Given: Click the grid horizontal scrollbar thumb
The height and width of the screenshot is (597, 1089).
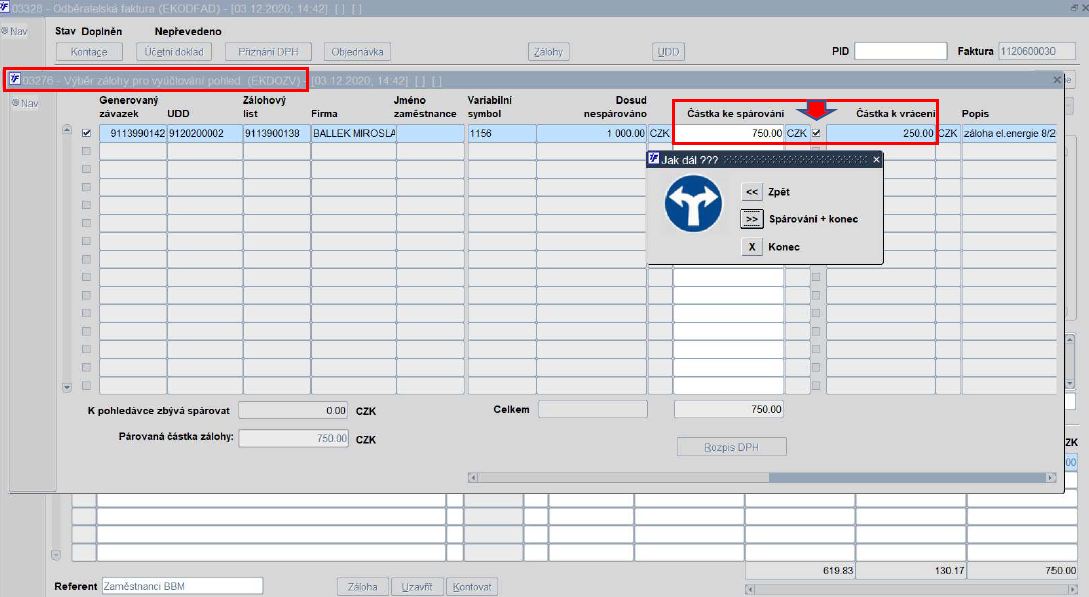Looking at the screenshot, I should [623, 478].
